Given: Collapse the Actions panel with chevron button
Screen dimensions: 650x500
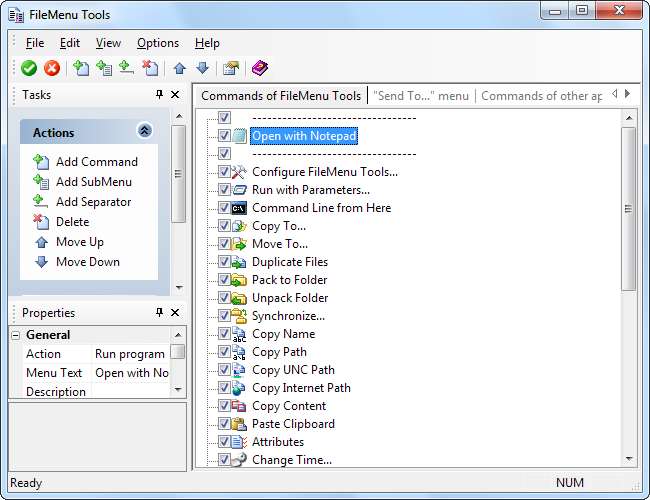Looking at the screenshot, I should pos(145,131).
